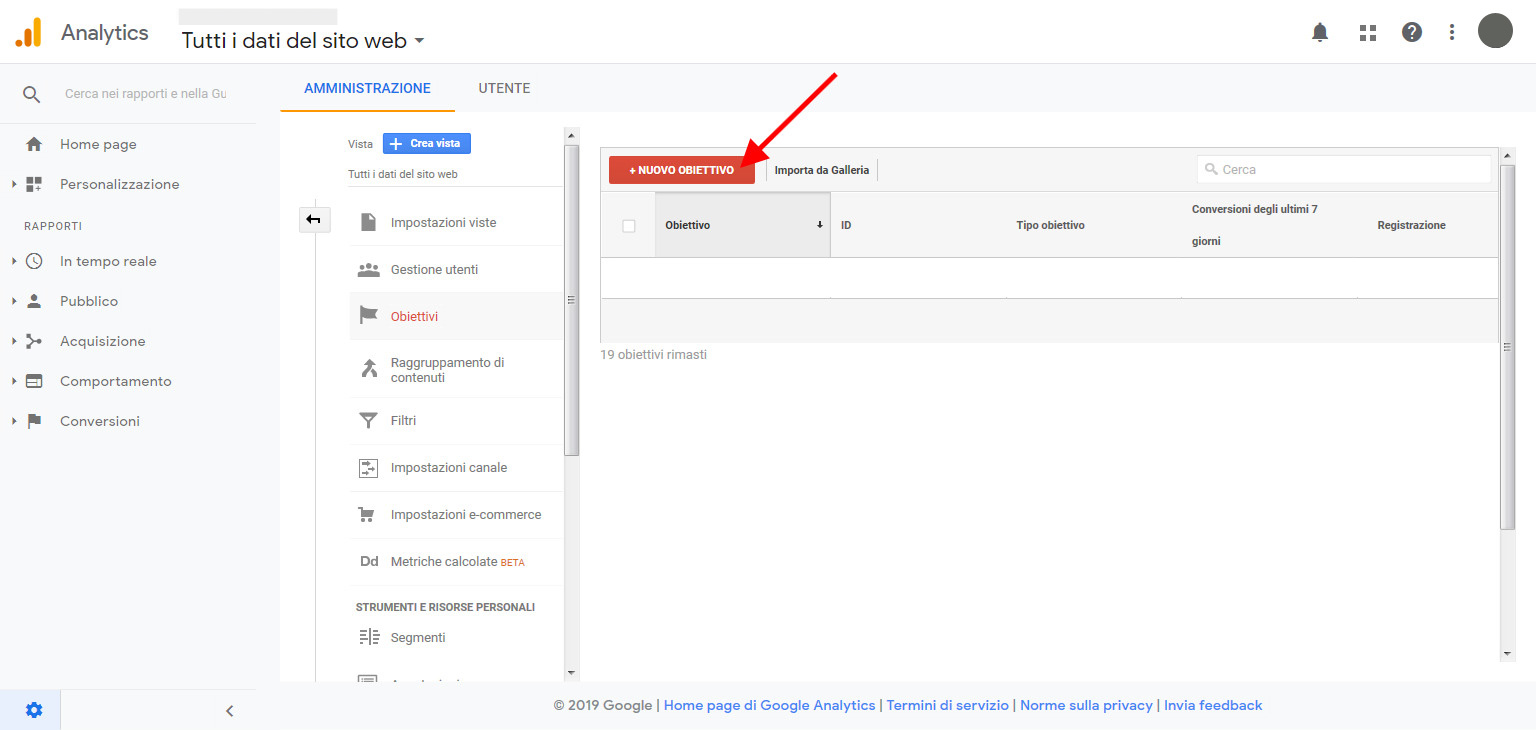Expand the Acquisizione reports section

click(102, 341)
